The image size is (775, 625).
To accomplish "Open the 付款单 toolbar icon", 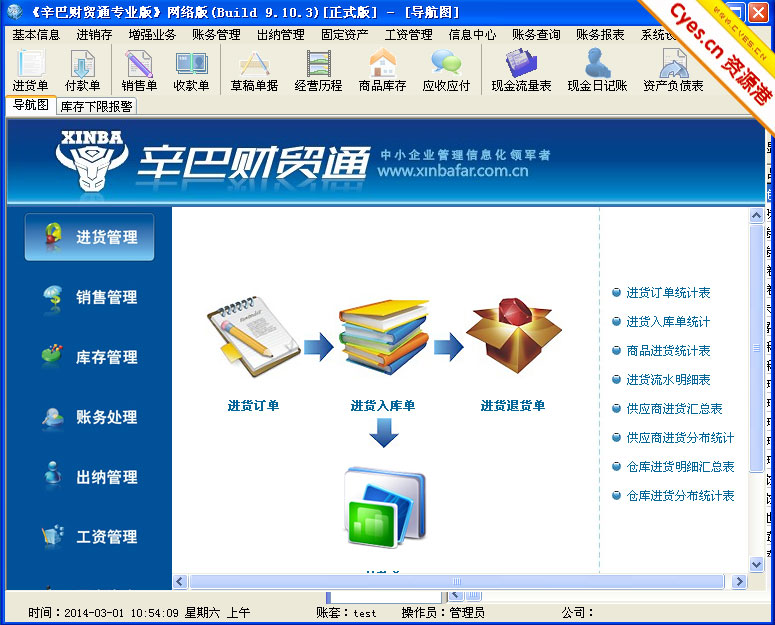I will (x=83, y=70).
